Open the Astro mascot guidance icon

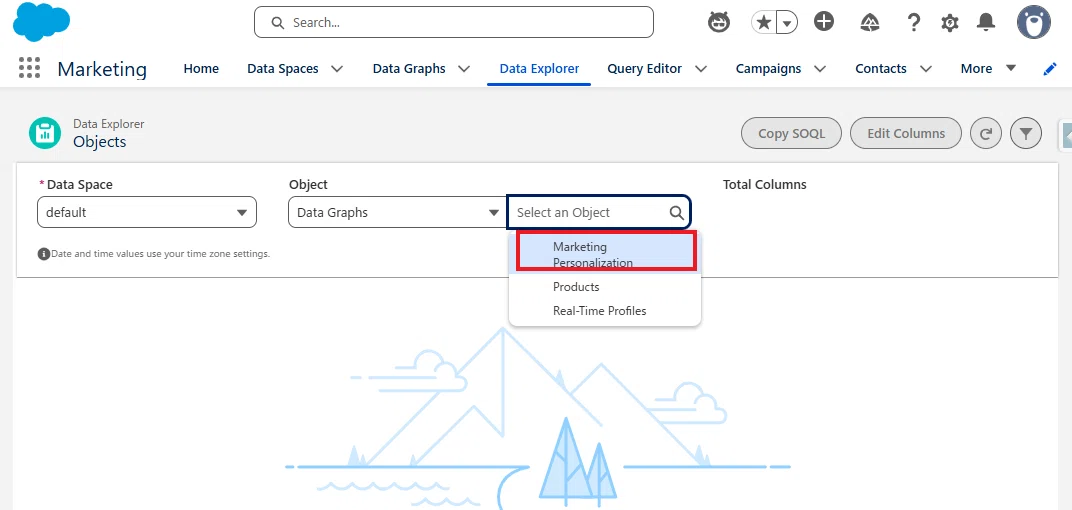click(x=719, y=23)
